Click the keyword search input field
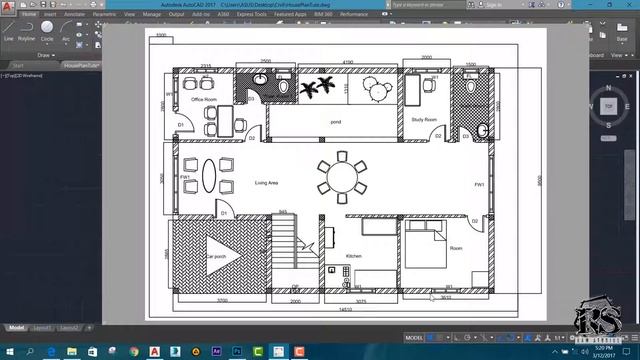This screenshot has width=640, height=360. [x=428, y=4]
